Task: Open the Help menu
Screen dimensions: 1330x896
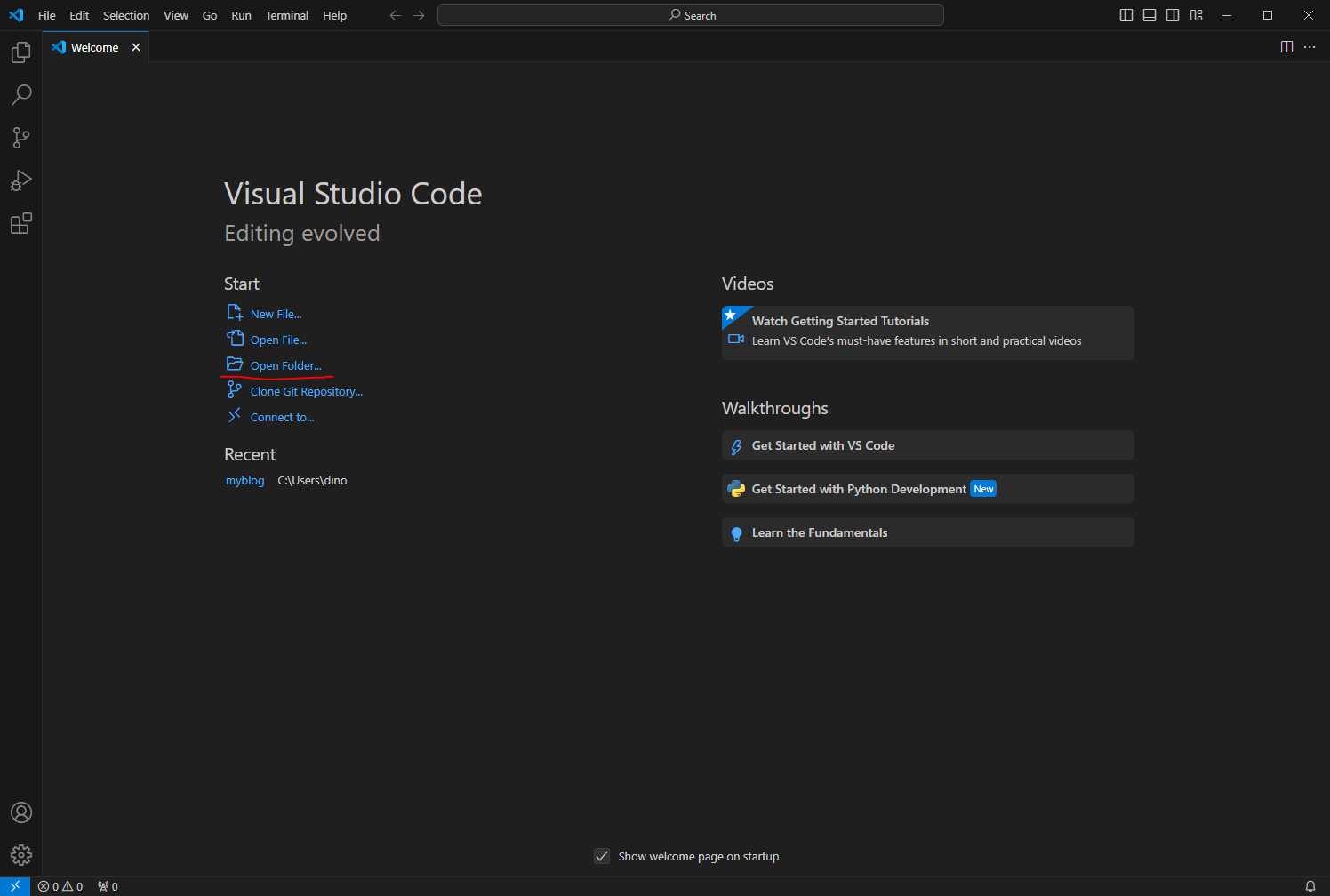Action: click(x=335, y=15)
